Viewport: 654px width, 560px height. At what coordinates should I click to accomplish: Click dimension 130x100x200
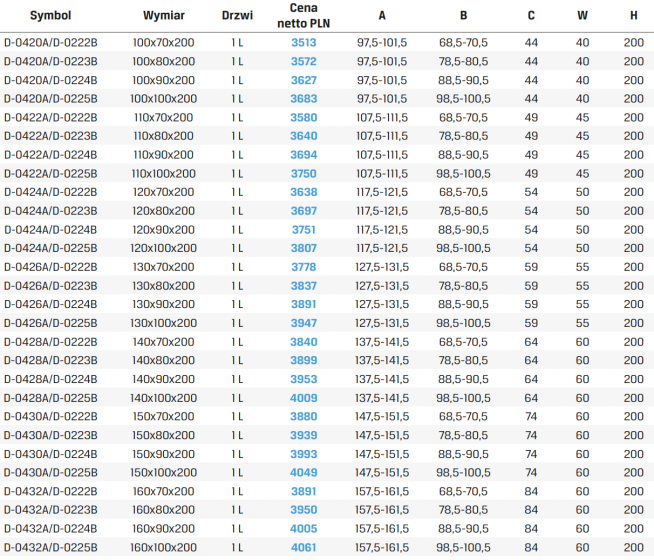coord(164,323)
